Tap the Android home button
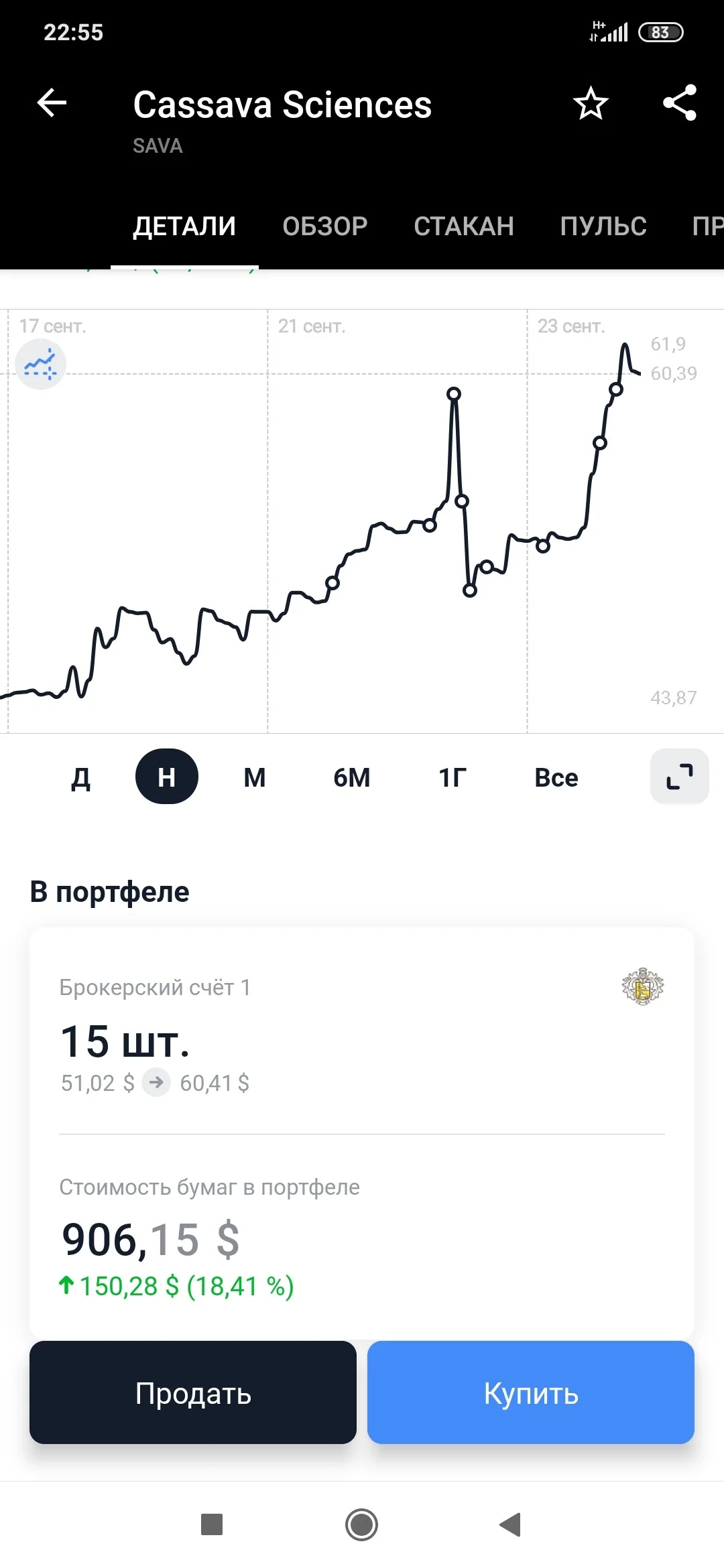Image resolution: width=724 pixels, height=1568 pixels. tap(362, 1525)
